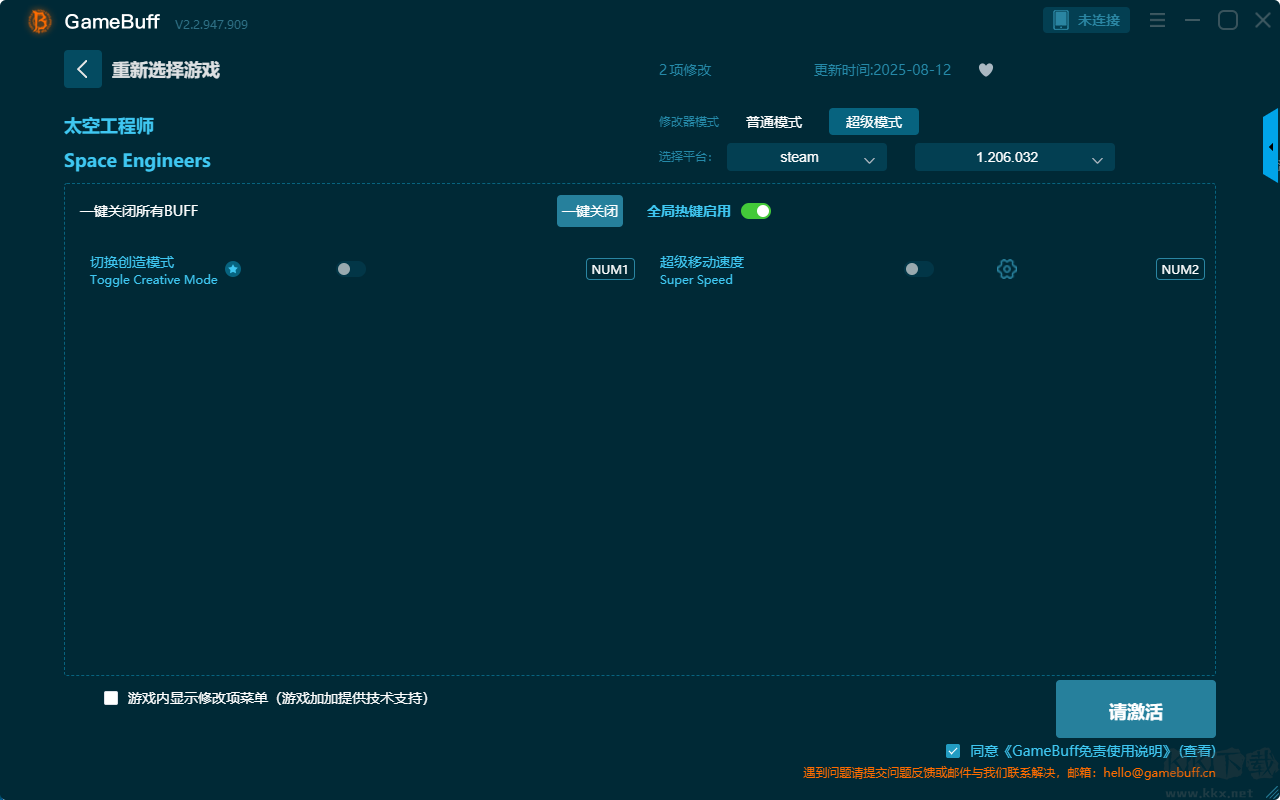The image size is (1280, 800).
Task: Click the 一键关闭 close-all button
Action: click(x=590, y=211)
